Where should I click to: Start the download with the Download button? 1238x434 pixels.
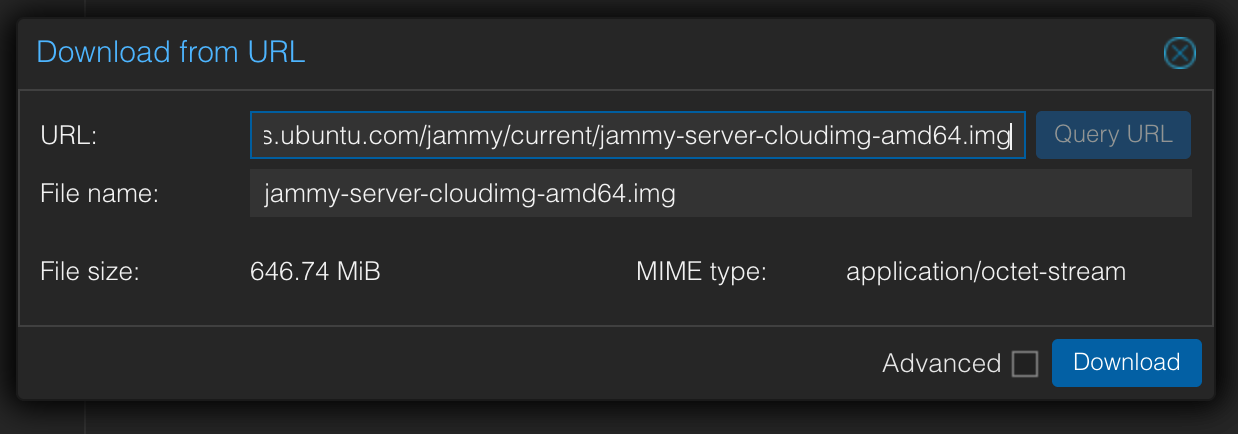[x=1126, y=362]
